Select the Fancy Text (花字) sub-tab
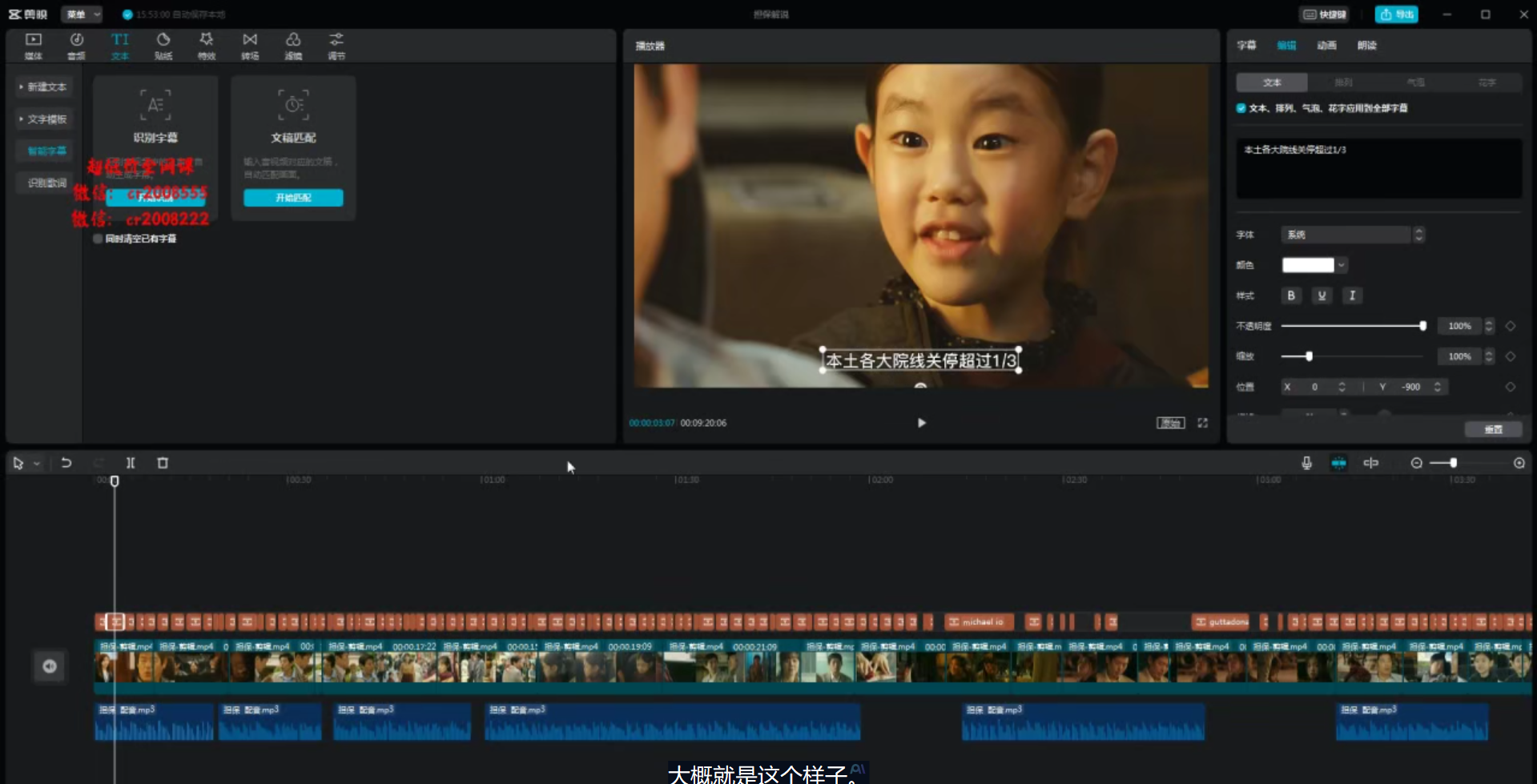 pos(1487,82)
